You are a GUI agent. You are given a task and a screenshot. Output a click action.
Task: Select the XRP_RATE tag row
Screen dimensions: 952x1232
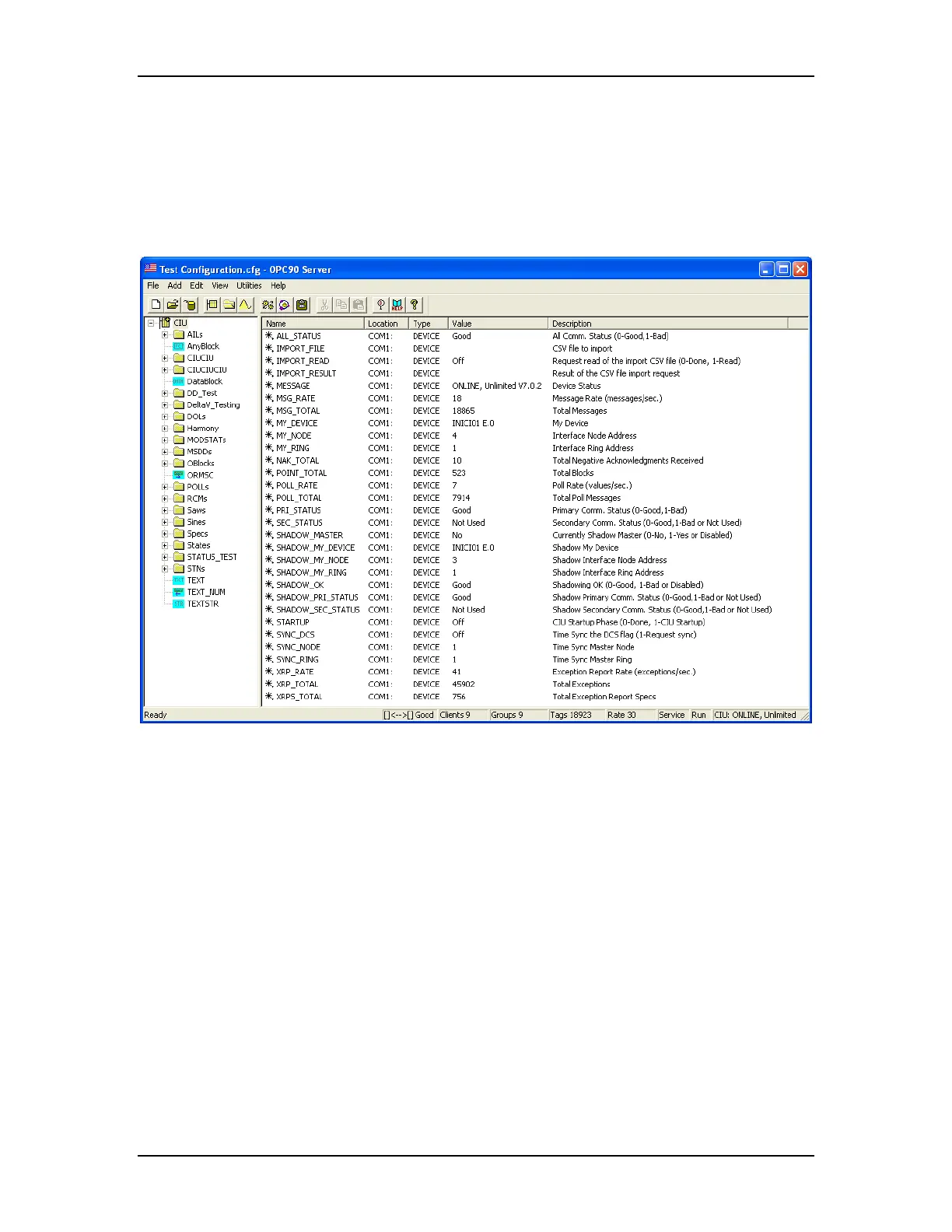(535, 672)
